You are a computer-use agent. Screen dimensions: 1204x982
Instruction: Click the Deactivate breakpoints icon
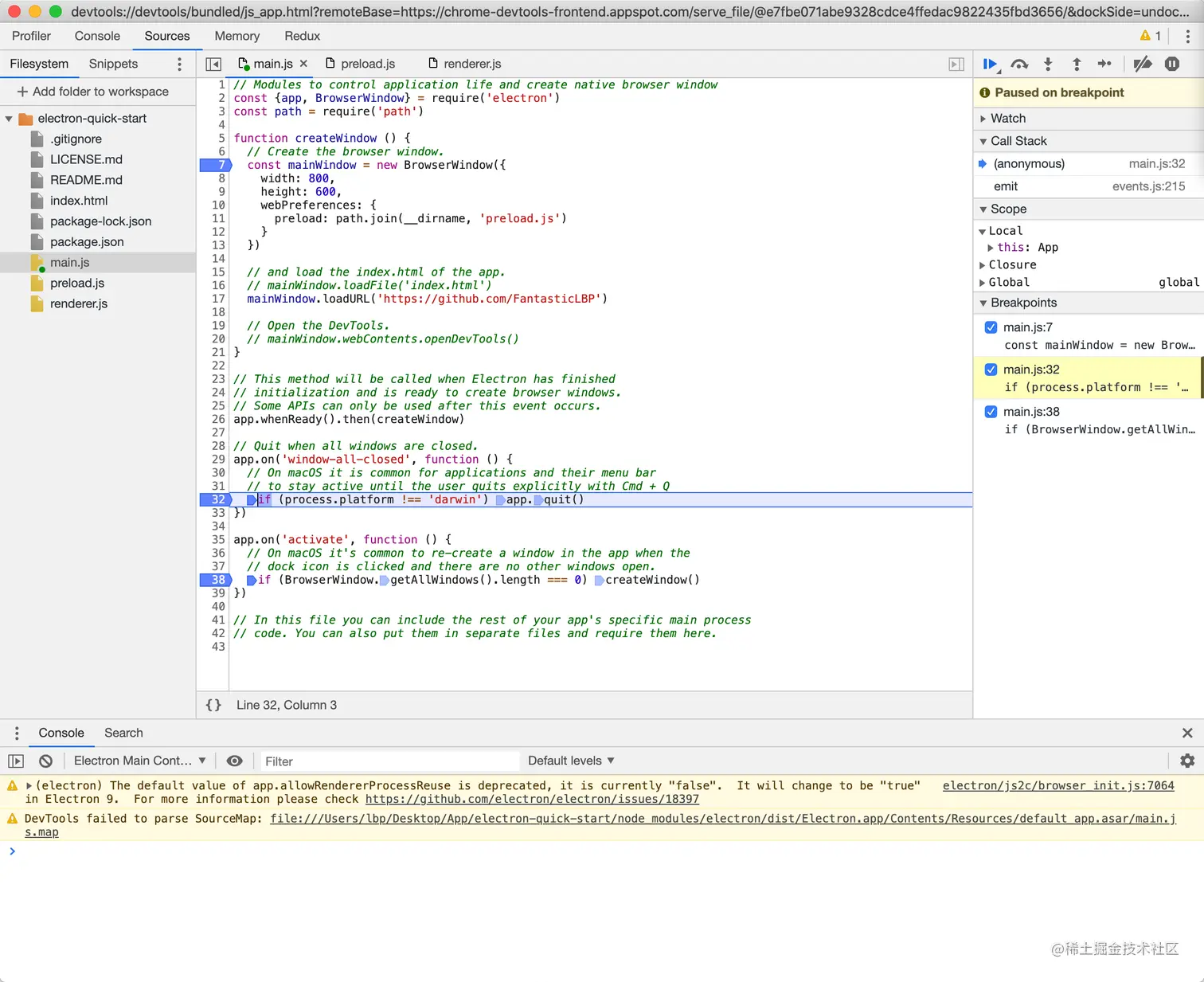pyautogui.click(x=1143, y=65)
